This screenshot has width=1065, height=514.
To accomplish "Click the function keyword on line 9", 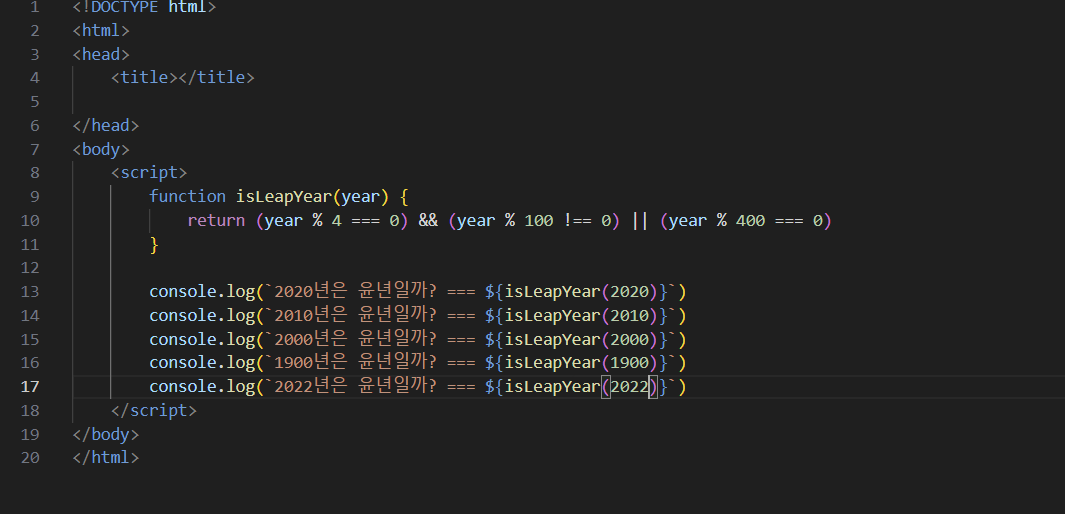I will (x=187, y=197).
